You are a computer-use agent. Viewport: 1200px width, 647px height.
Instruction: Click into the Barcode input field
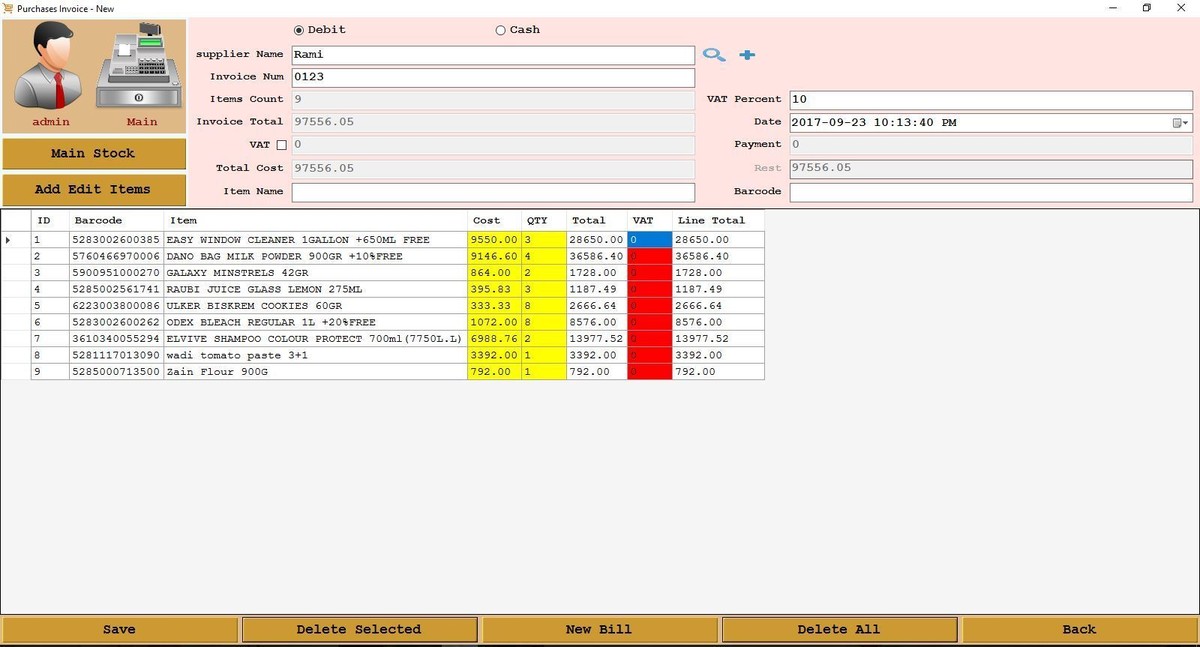pyautogui.click(x=990, y=192)
